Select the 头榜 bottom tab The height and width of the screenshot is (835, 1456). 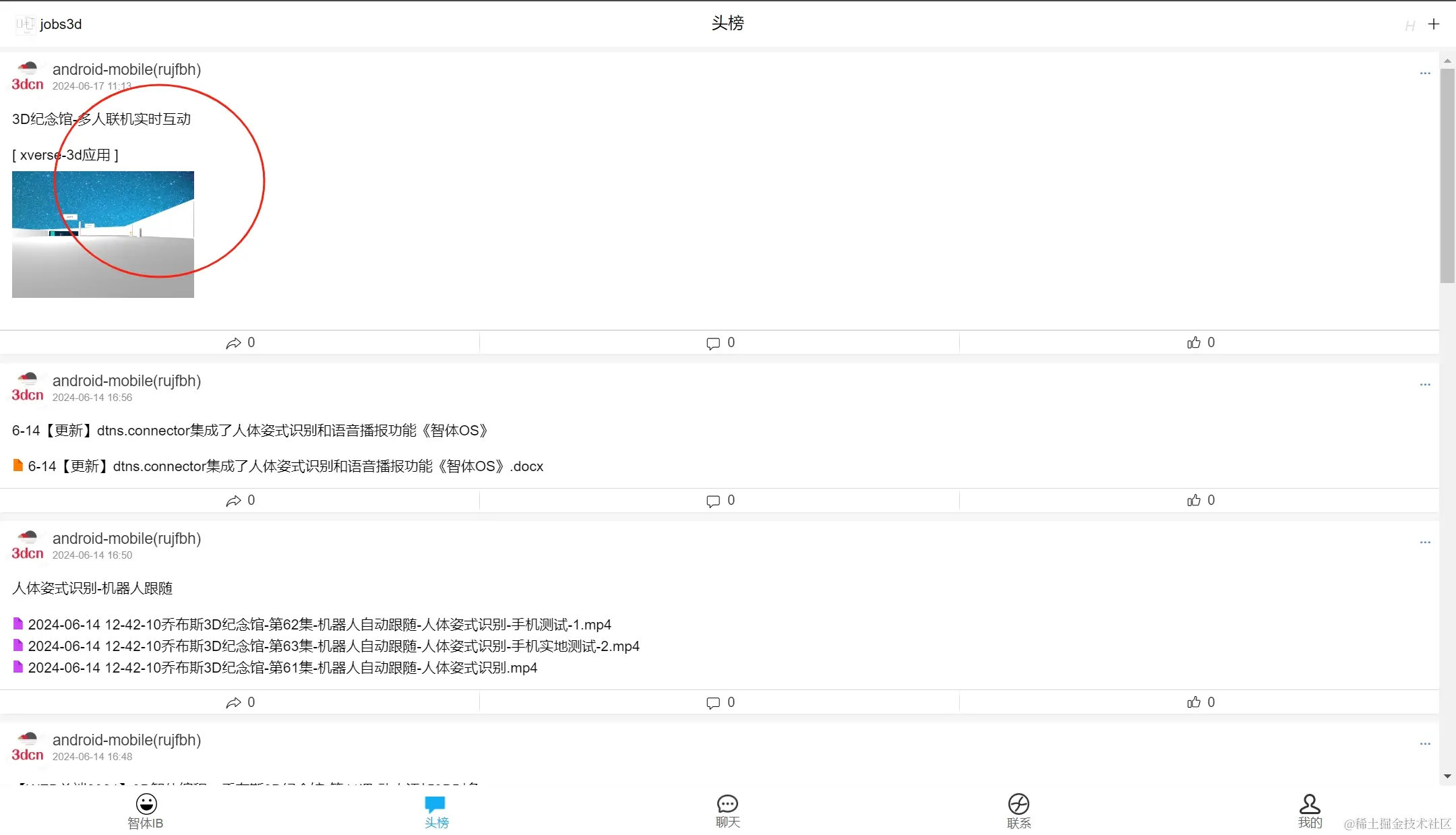click(x=436, y=811)
